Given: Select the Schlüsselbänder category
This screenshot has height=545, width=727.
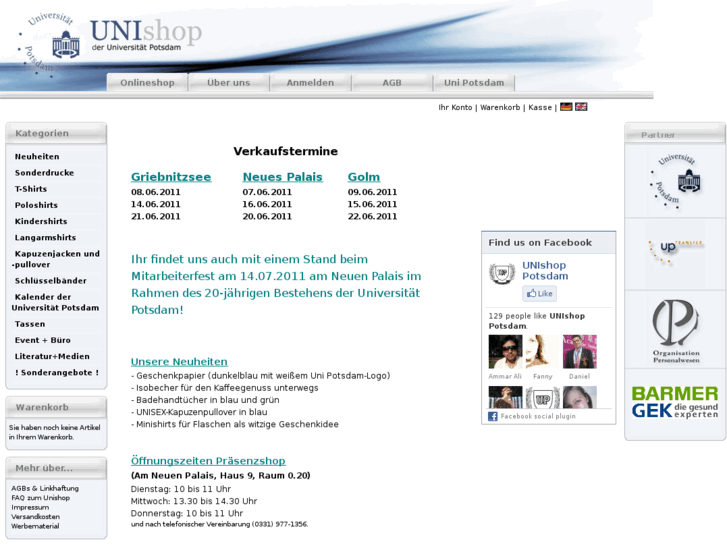Looking at the screenshot, I should tap(51, 281).
